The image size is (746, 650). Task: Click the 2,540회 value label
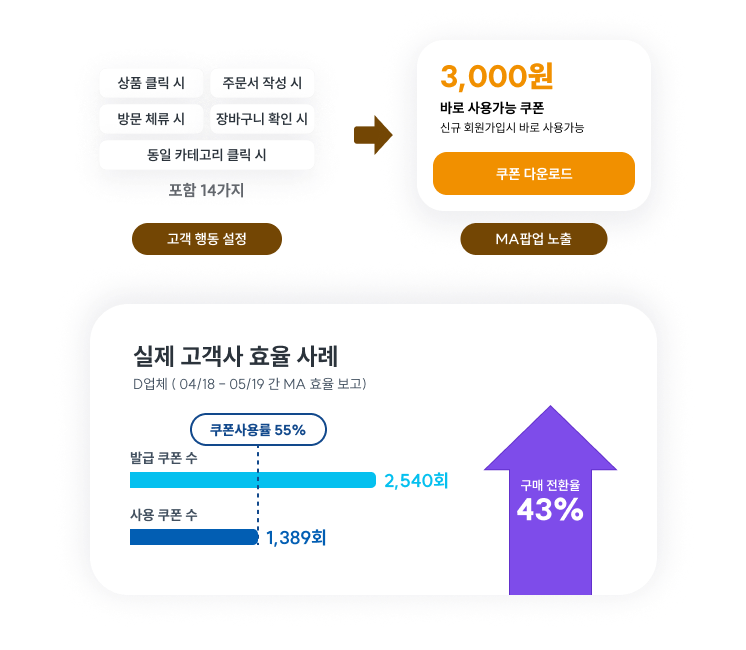tap(416, 481)
